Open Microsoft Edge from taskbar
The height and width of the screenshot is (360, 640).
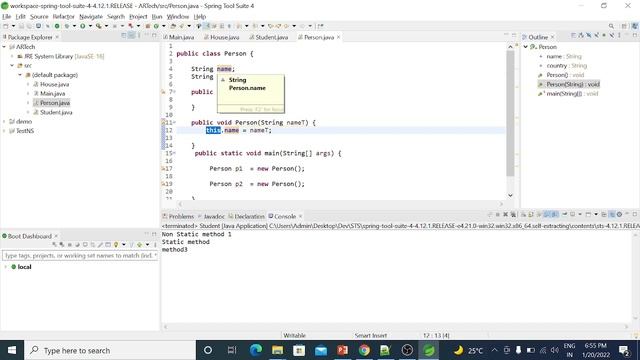(256, 350)
